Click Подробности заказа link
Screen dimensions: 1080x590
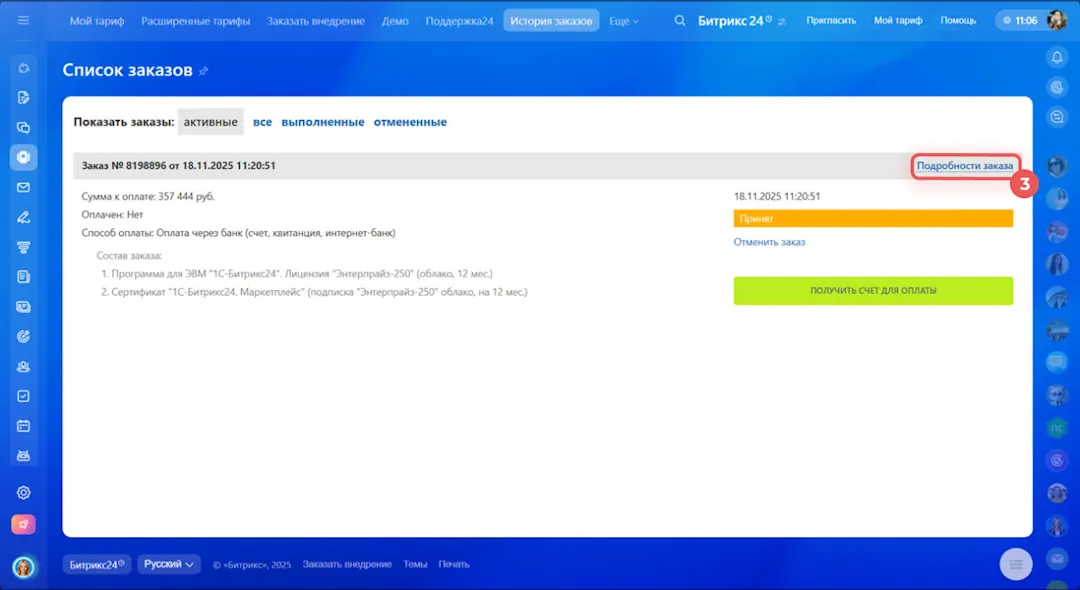(x=964, y=166)
